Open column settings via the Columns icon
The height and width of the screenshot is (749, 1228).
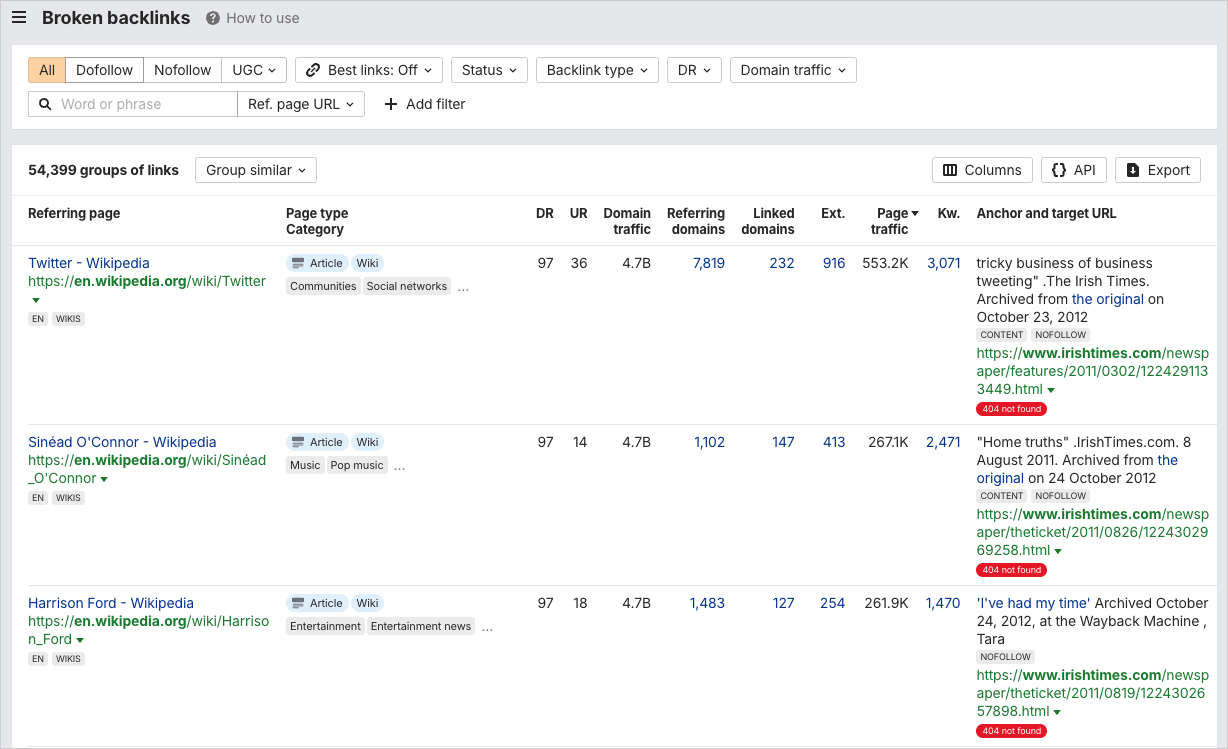950,170
